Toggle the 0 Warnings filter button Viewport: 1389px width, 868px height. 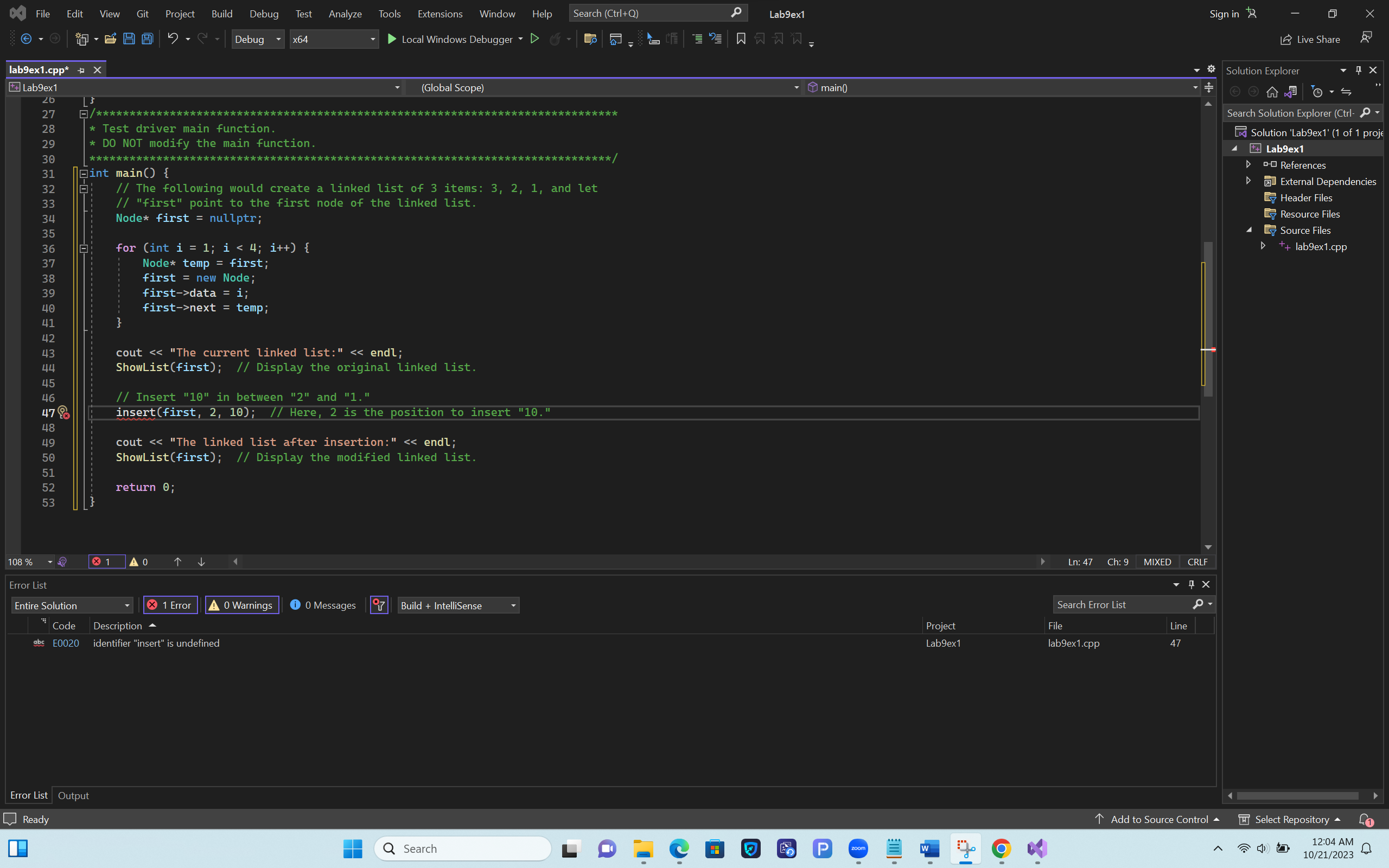(x=241, y=605)
